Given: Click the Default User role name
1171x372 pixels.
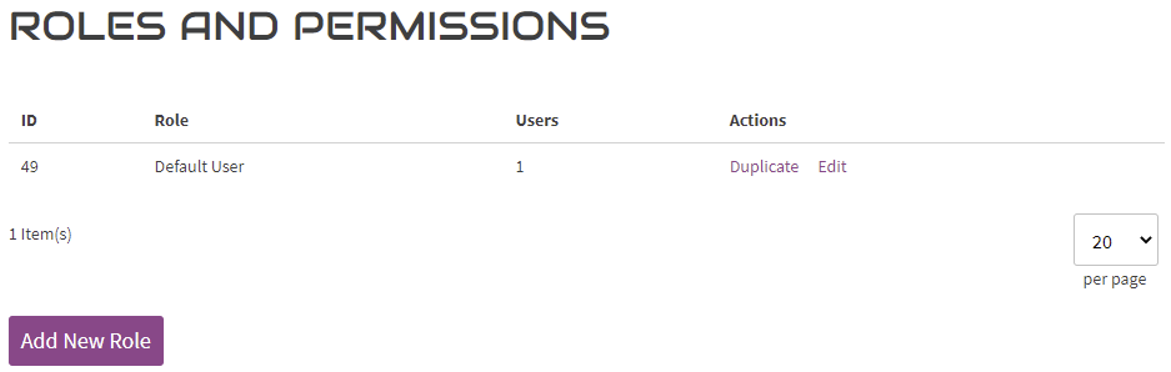Looking at the screenshot, I should tap(199, 167).
